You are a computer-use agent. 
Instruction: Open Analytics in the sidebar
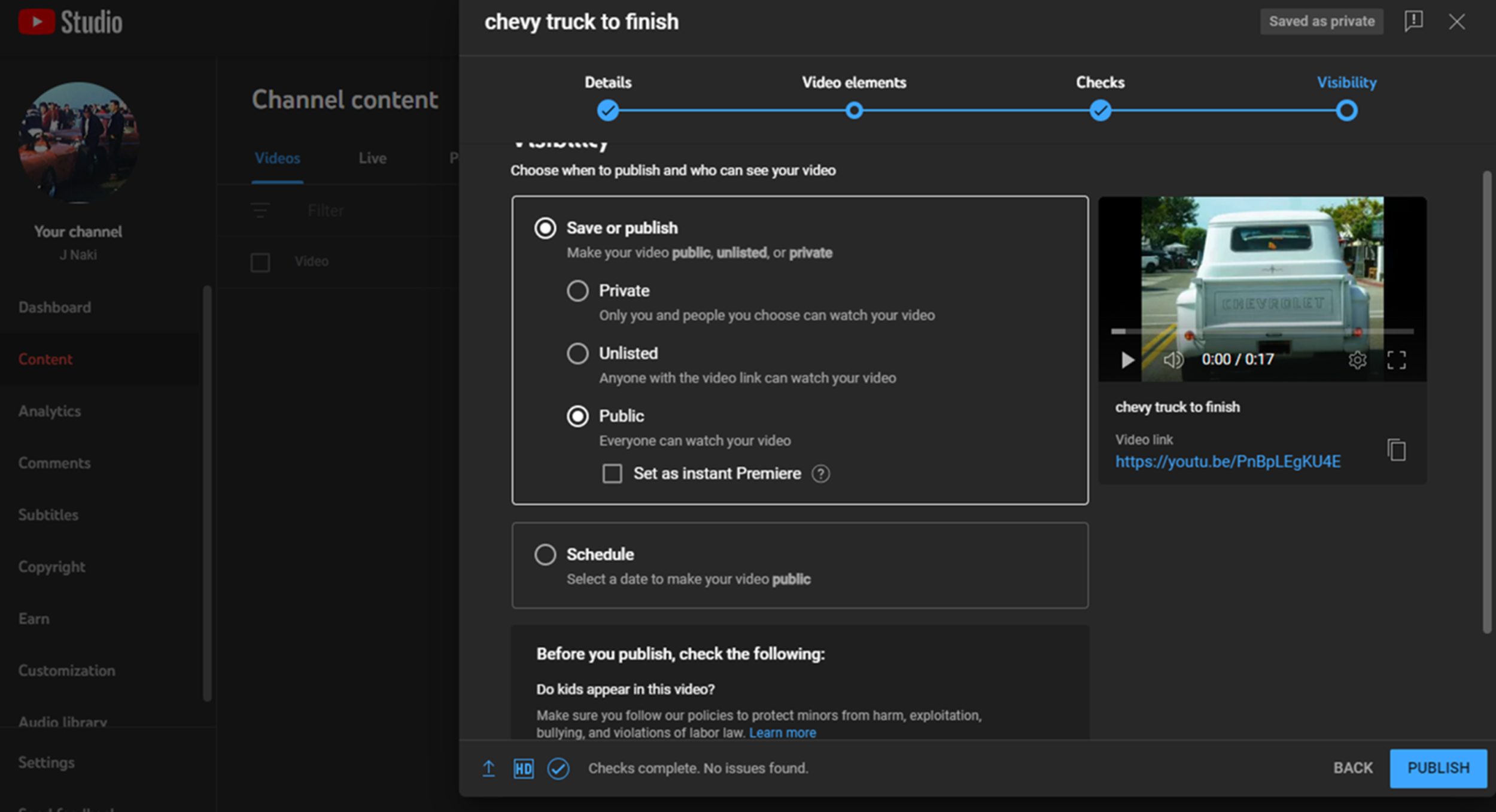(x=50, y=411)
